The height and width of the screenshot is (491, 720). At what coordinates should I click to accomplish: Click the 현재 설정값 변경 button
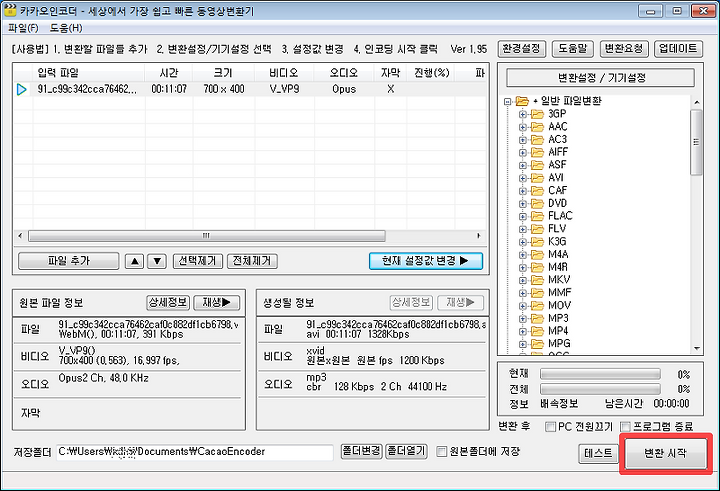426,261
